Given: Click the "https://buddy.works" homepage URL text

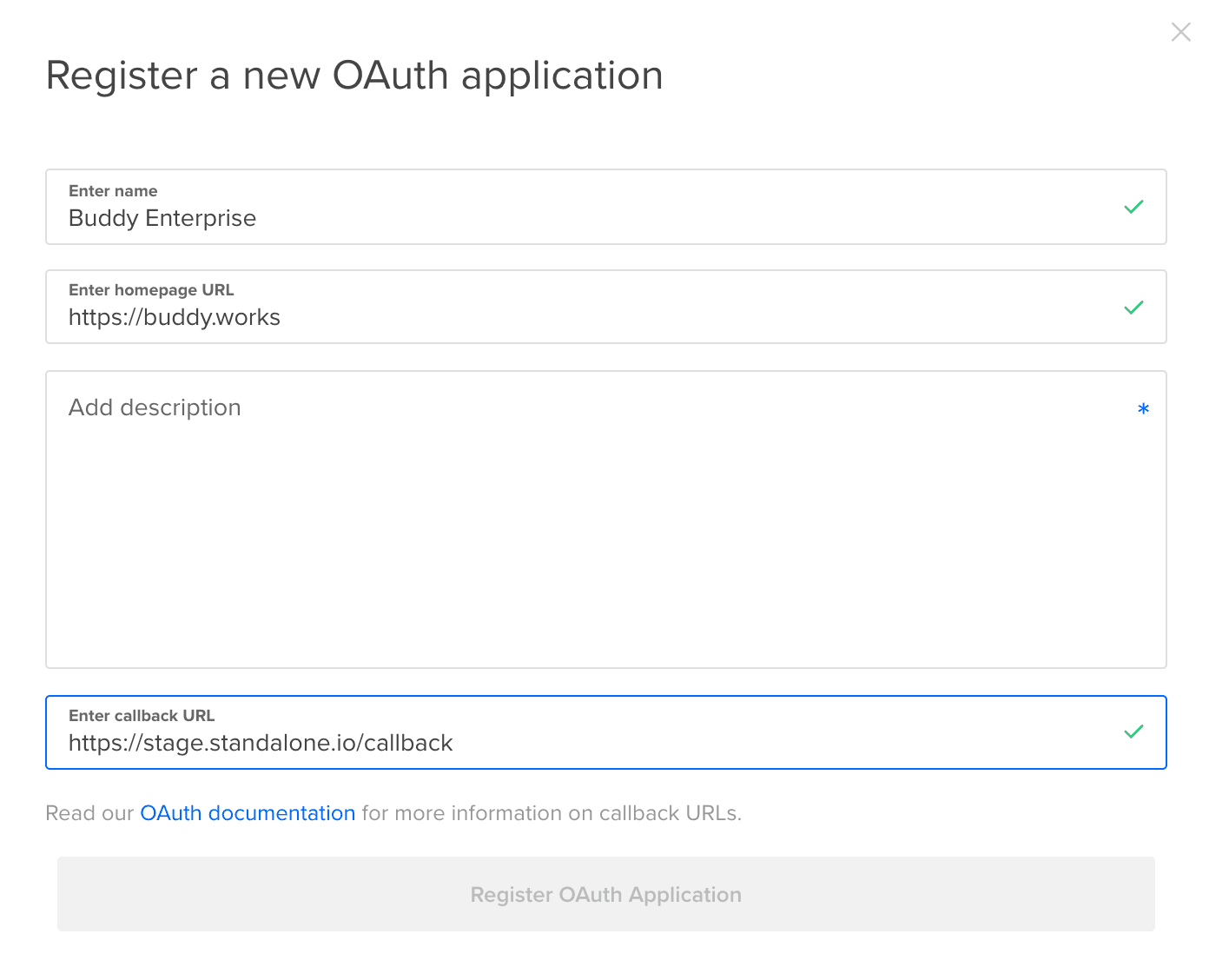Looking at the screenshot, I should pyautogui.click(x=175, y=317).
